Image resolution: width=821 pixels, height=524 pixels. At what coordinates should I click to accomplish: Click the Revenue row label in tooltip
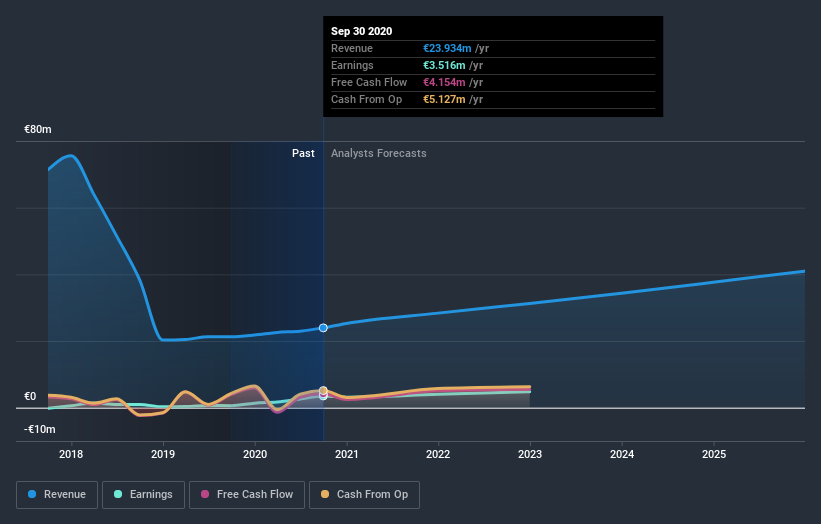[x=352, y=48]
